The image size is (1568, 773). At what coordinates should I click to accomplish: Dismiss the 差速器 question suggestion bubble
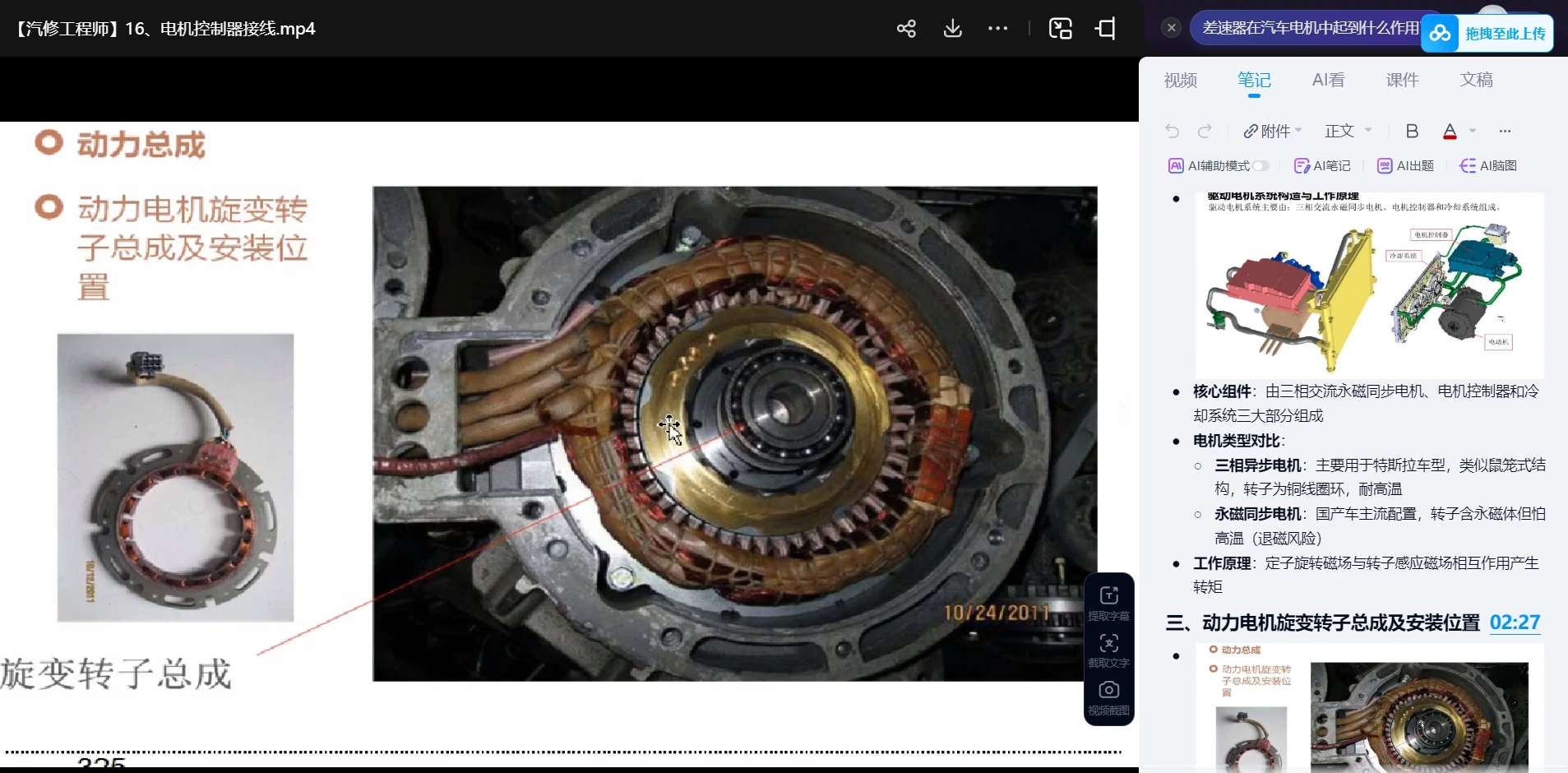point(1172,28)
